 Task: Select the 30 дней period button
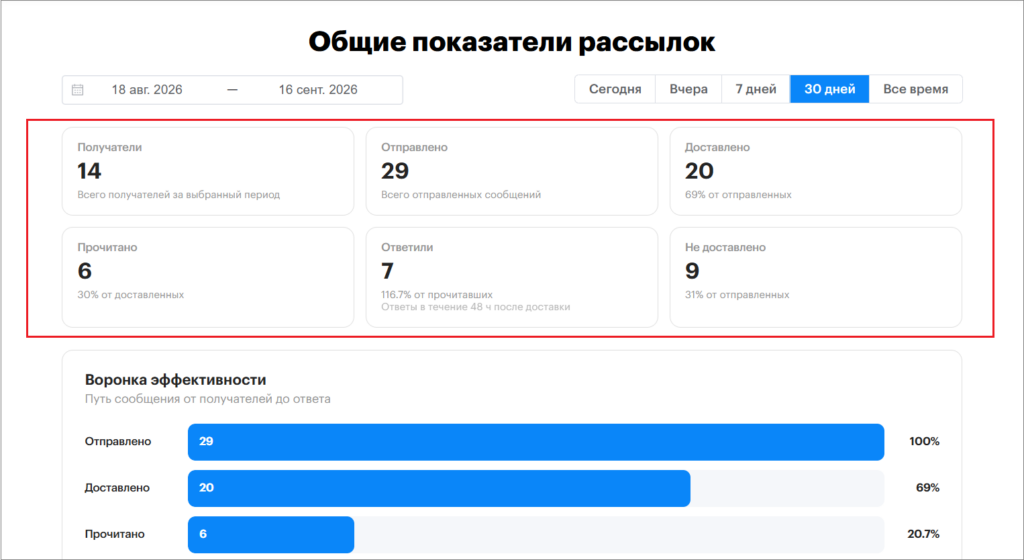point(829,89)
